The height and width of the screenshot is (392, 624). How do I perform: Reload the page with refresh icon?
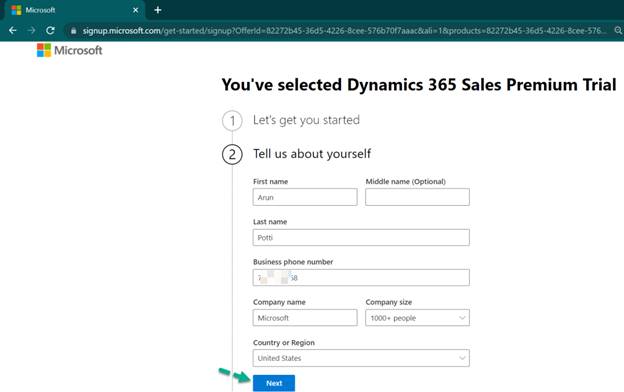[x=50, y=30]
